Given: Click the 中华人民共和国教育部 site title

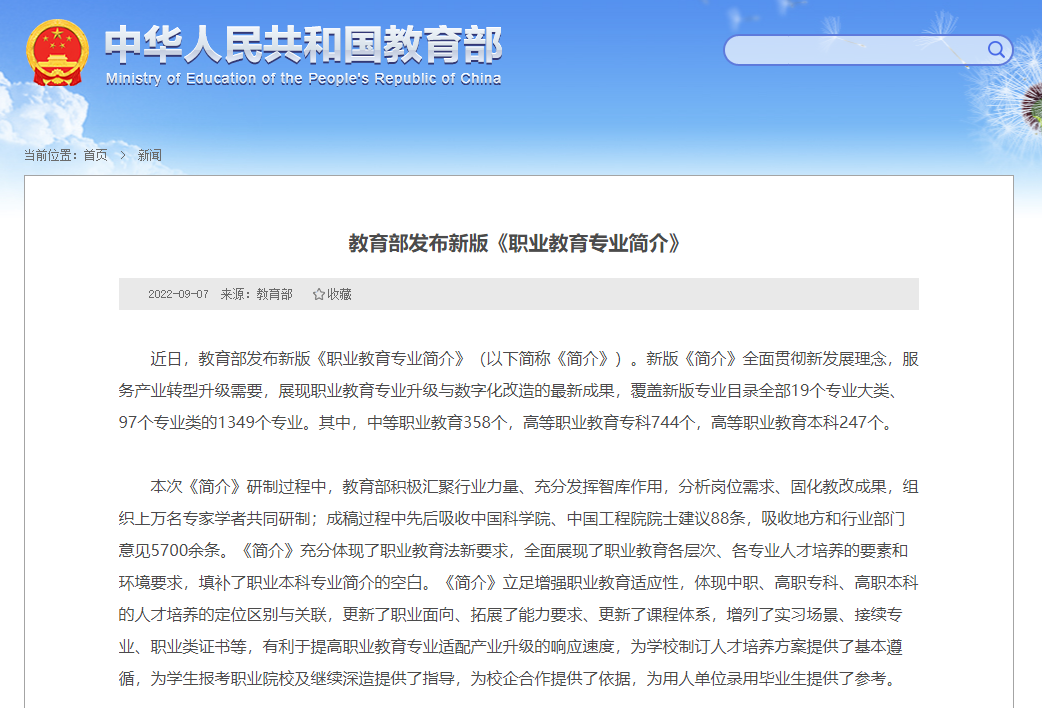Looking at the screenshot, I should pyautogui.click(x=304, y=45).
